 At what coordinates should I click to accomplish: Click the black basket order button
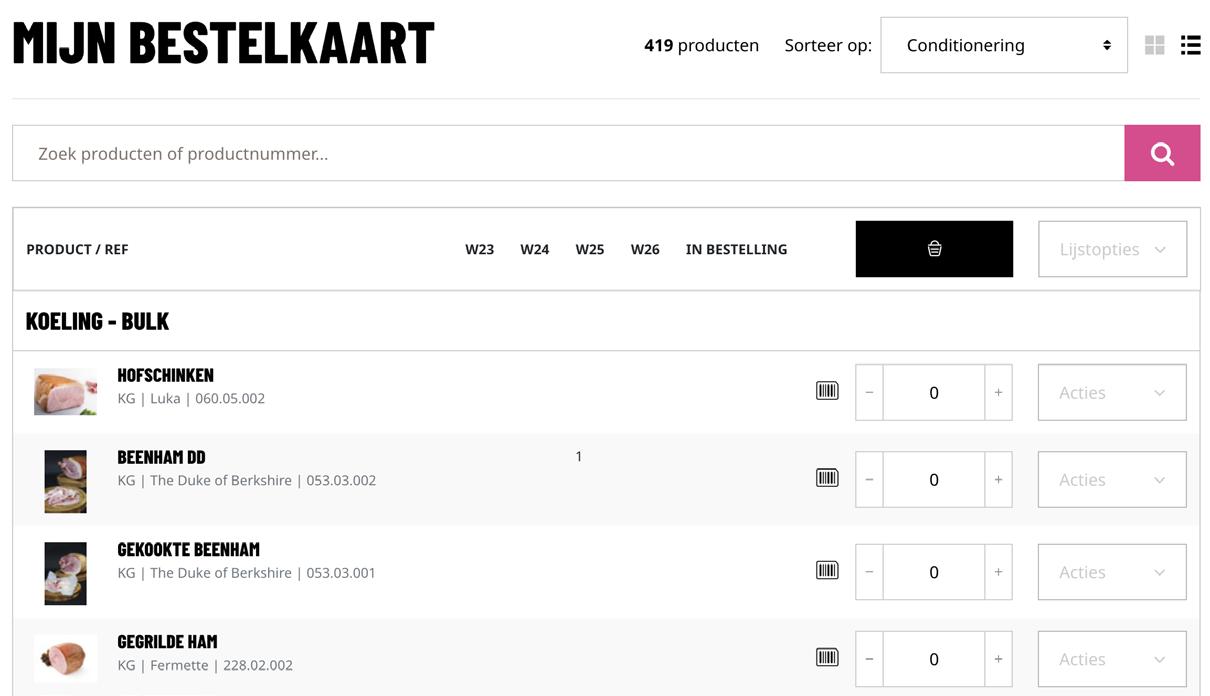click(x=934, y=249)
